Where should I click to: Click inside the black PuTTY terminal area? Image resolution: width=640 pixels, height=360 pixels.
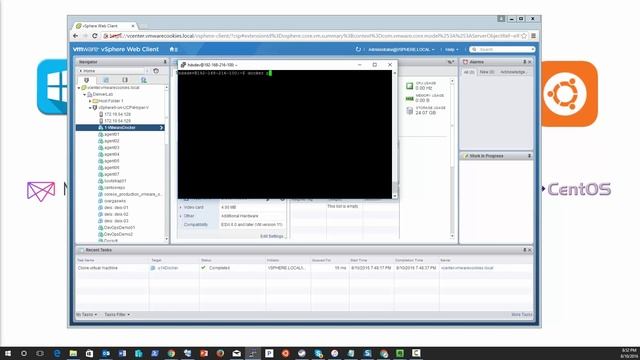(284, 134)
